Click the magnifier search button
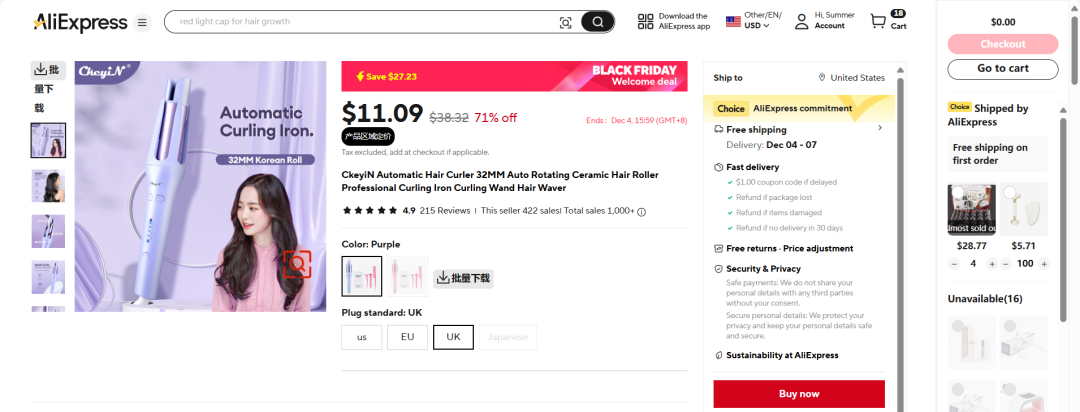This screenshot has height=412, width=1080. (x=597, y=22)
